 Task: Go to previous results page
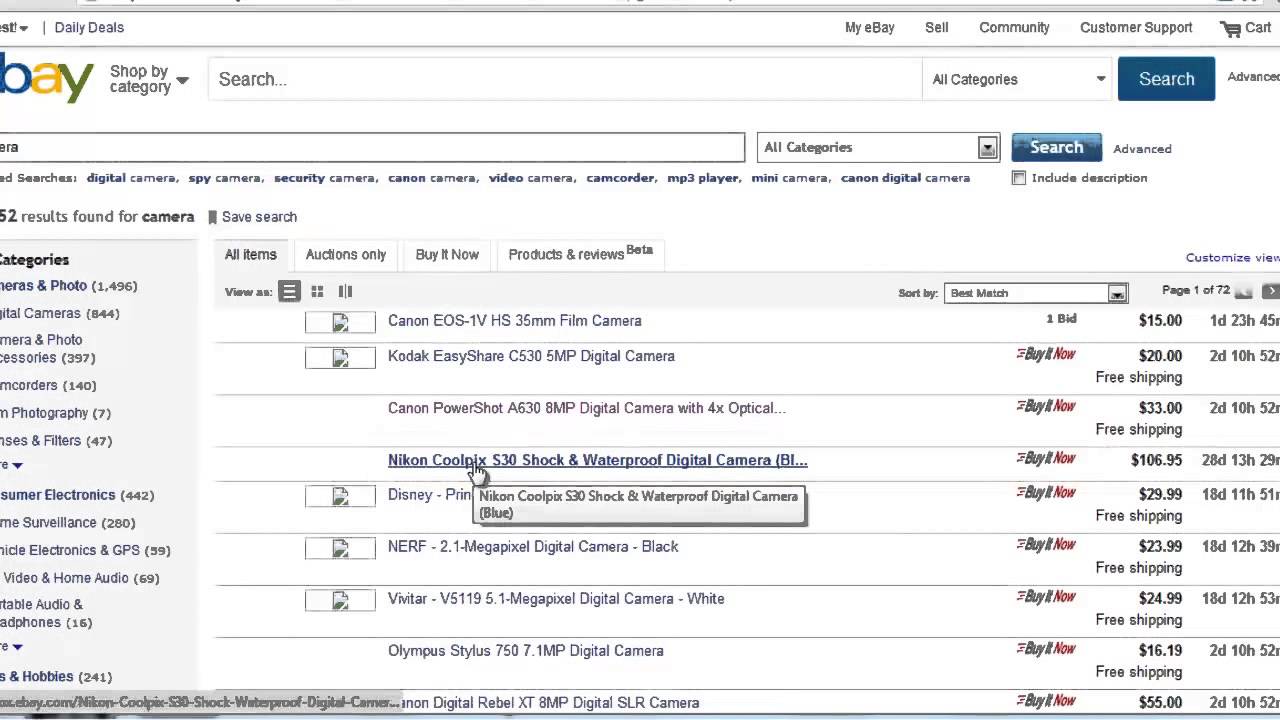[1243, 291]
